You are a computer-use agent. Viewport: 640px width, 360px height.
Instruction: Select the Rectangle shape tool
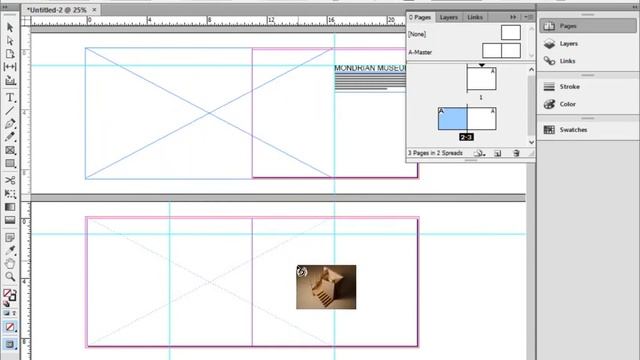[x=10, y=164]
